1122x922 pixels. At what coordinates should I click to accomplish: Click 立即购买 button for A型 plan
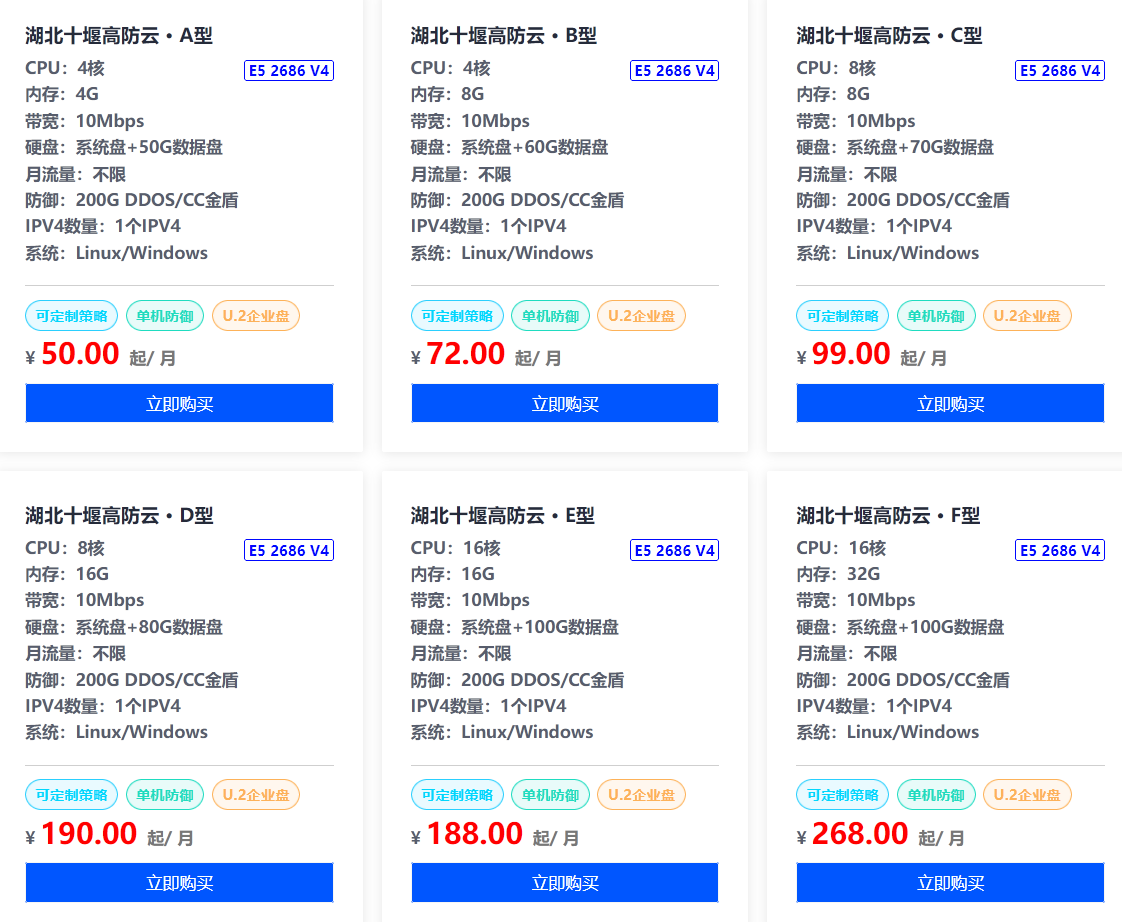[x=179, y=404]
